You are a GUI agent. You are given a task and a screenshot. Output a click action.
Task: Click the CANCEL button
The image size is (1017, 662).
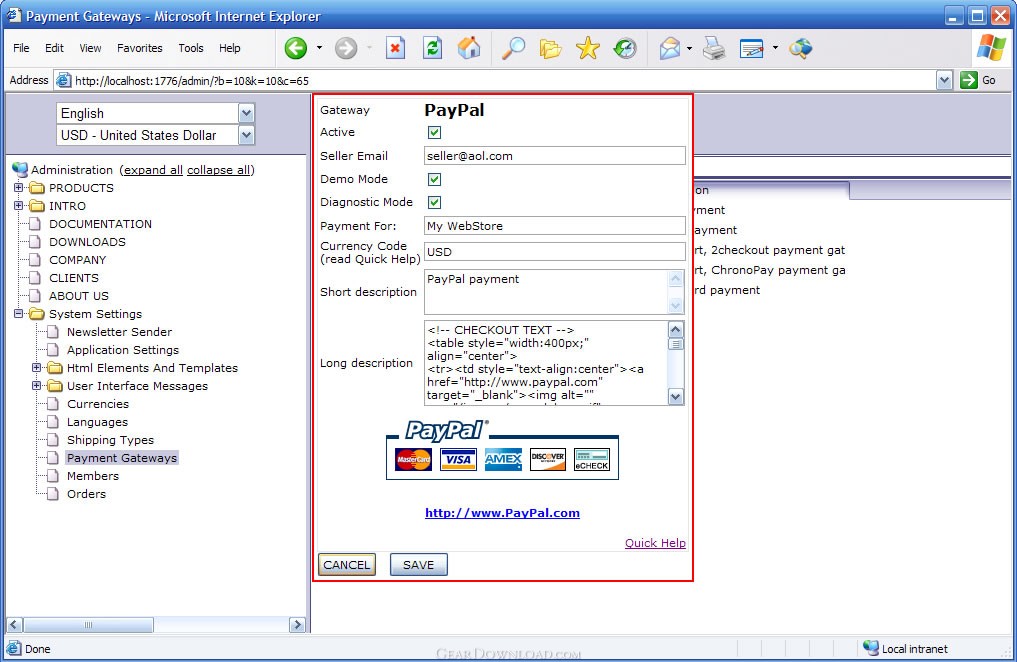(347, 565)
